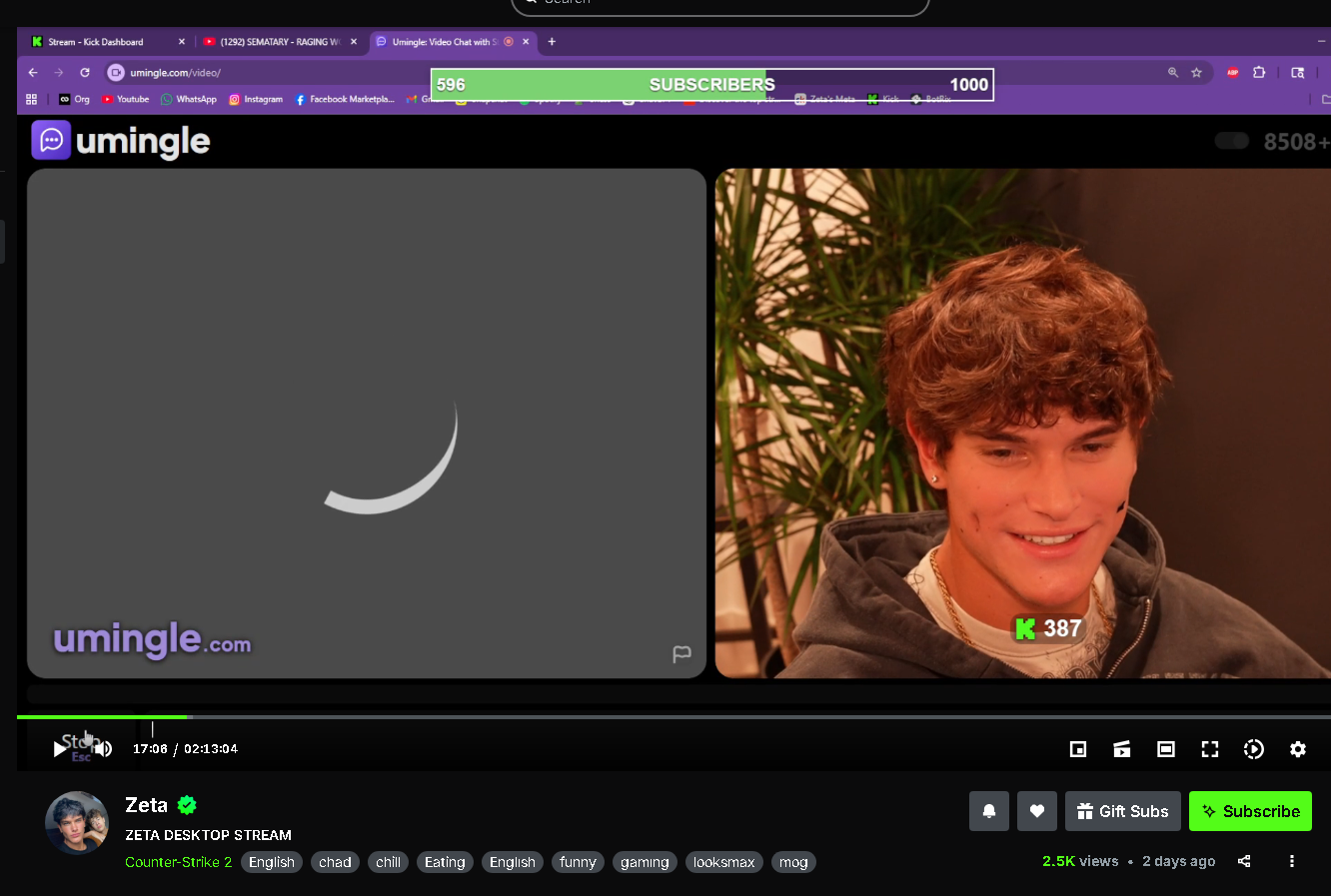
Task: Toggle follow heart for Zeta's channel
Action: pyautogui.click(x=1036, y=811)
